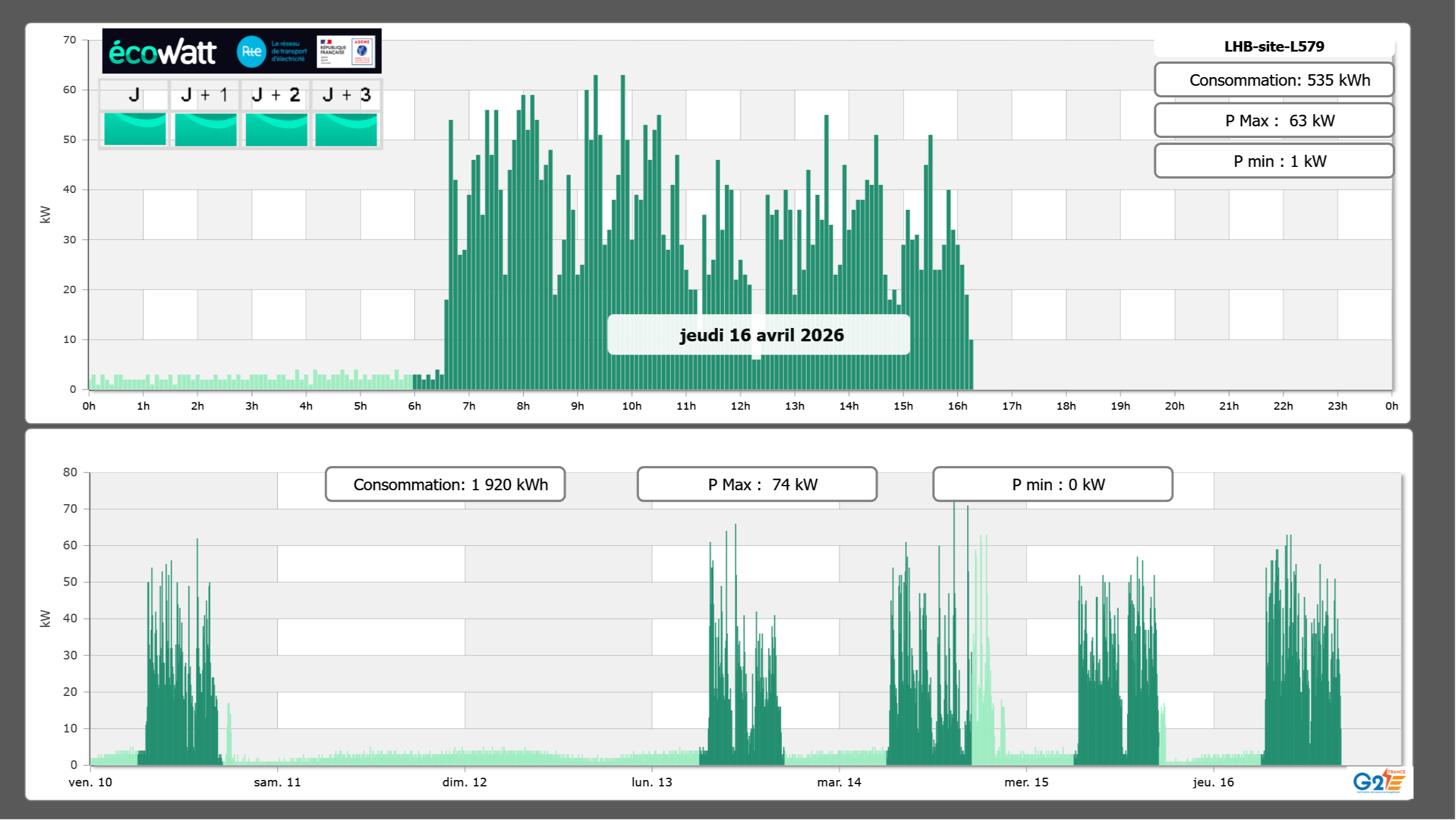Click the green J day signal tile
The height and width of the screenshot is (820, 1456).
coord(135,129)
